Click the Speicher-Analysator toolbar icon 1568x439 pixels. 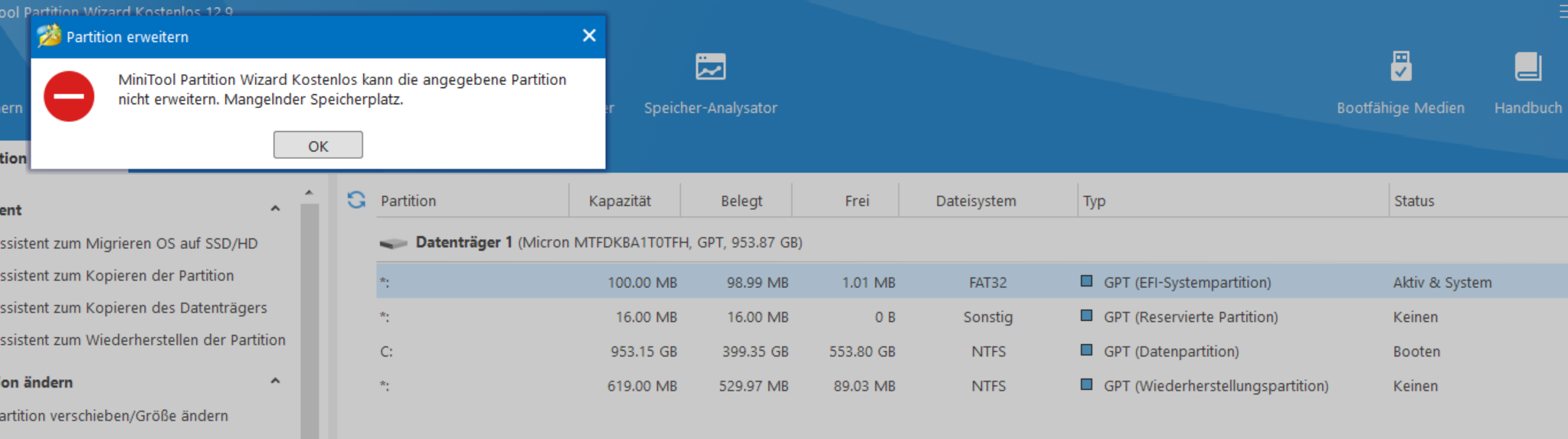710,67
